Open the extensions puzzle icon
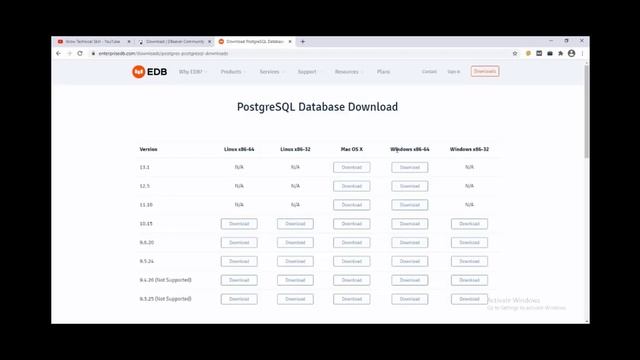The image size is (640, 360). (x=560, y=53)
